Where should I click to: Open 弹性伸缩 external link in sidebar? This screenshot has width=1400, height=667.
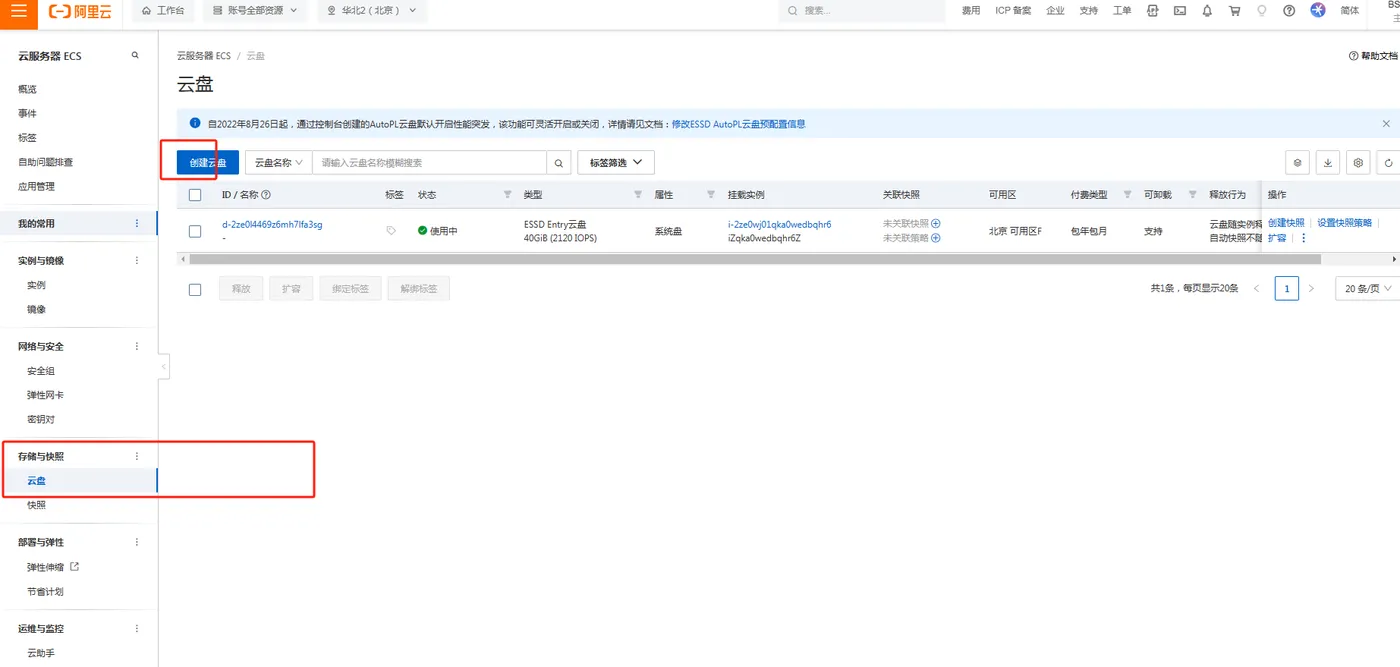coord(53,567)
